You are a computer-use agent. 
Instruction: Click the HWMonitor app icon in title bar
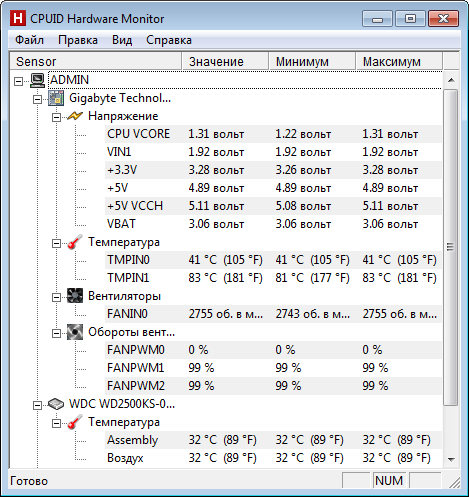[x=18, y=19]
